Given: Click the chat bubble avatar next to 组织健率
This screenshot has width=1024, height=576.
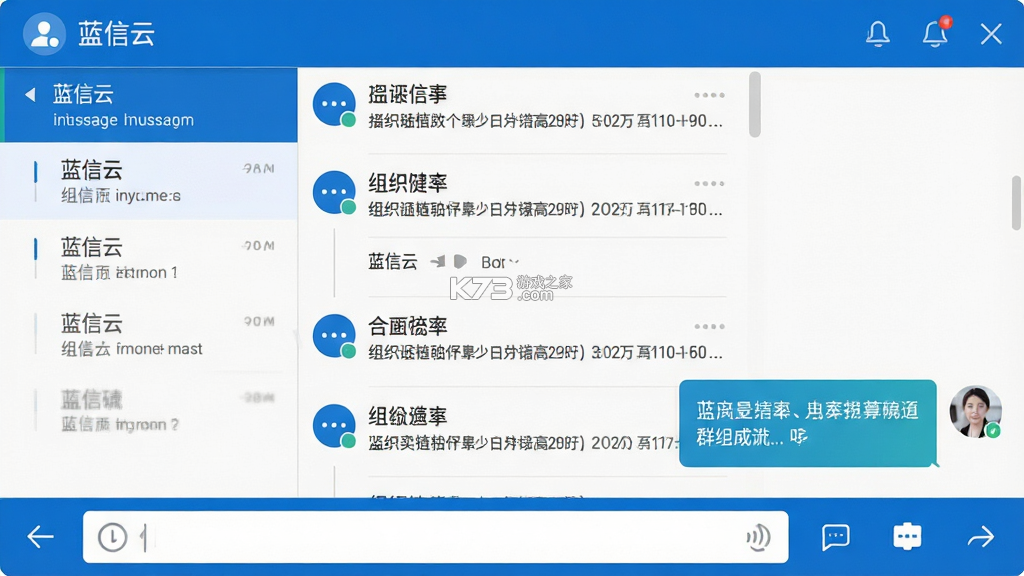Looking at the screenshot, I should (334, 193).
